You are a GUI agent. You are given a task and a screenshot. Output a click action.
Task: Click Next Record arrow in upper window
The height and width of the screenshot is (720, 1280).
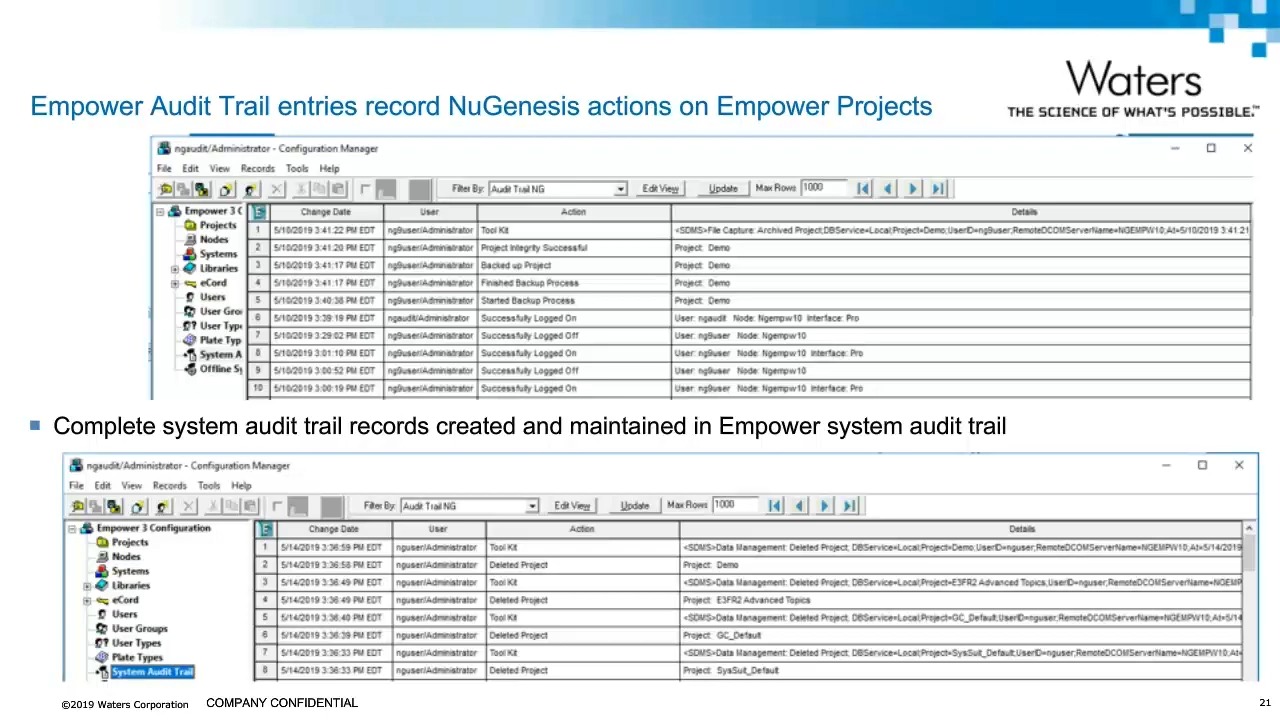pyautogui.click(x=913, y=188)
